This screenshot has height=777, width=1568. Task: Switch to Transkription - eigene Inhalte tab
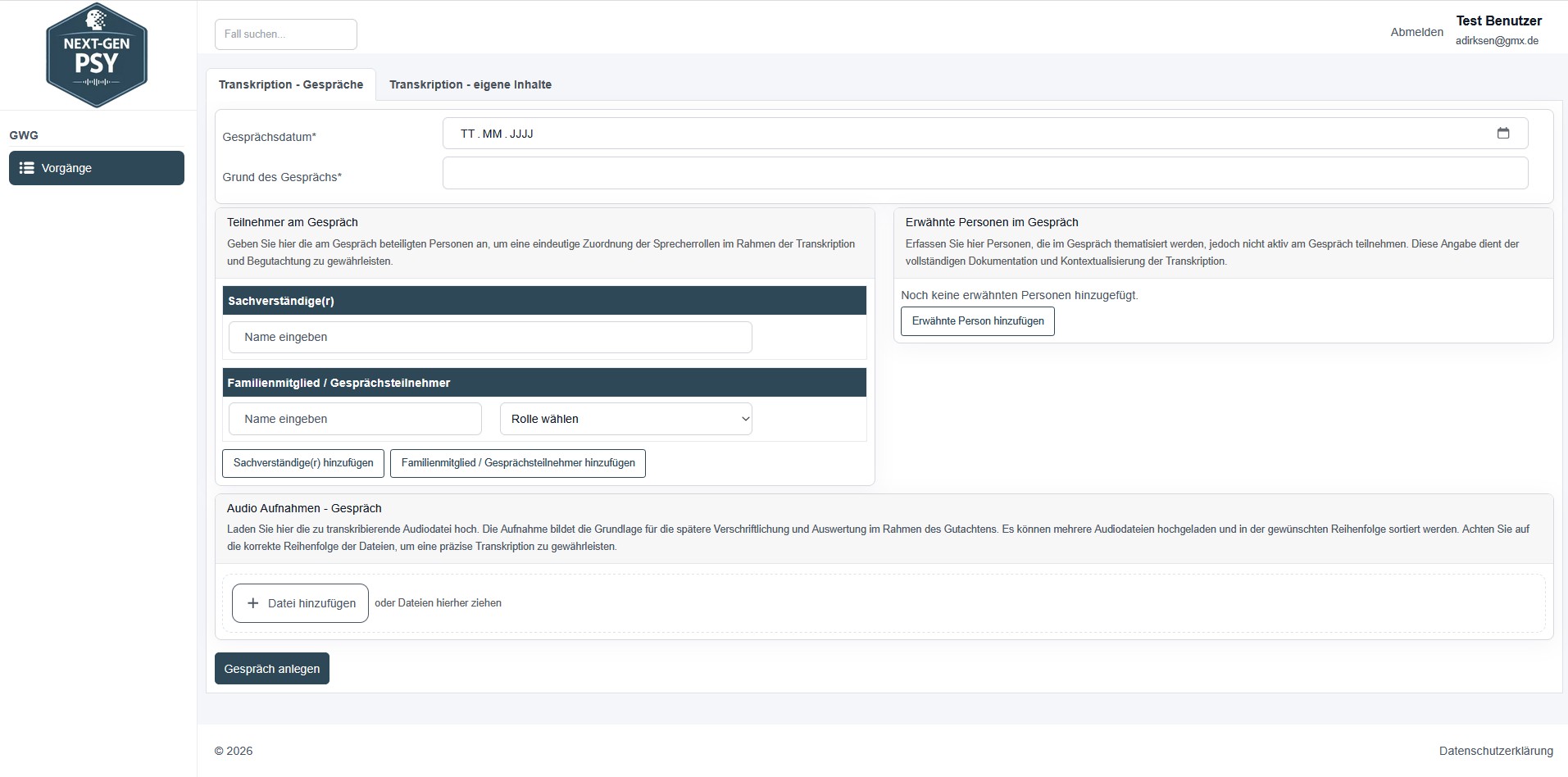pos(470,84)
